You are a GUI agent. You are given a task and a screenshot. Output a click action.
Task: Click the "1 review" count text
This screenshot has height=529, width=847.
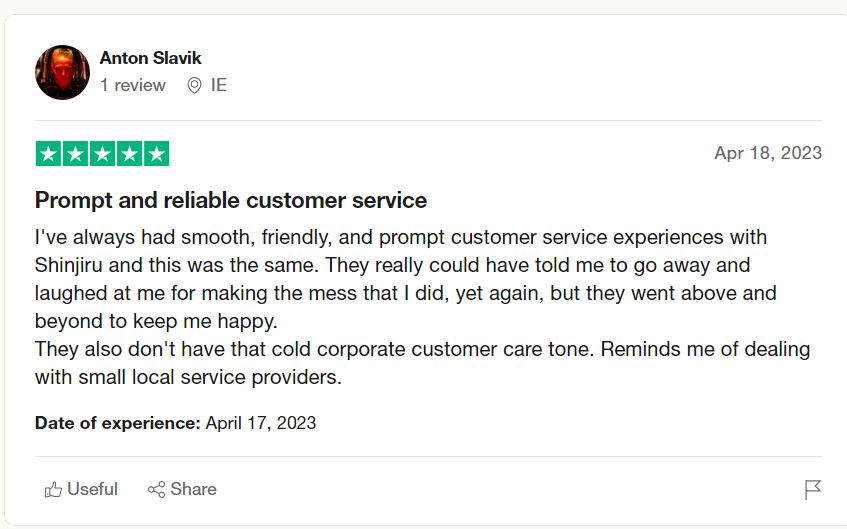(x=132, y=85)
